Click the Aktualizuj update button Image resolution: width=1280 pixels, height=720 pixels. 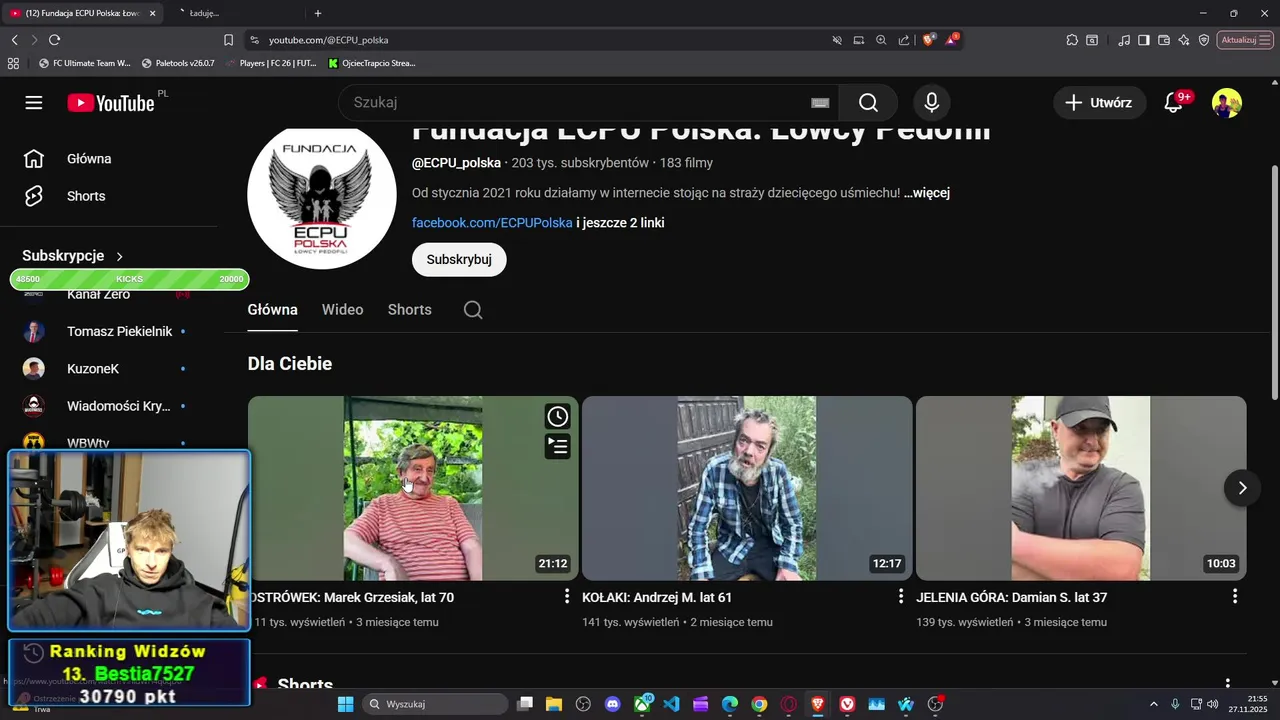[1243, 40]
